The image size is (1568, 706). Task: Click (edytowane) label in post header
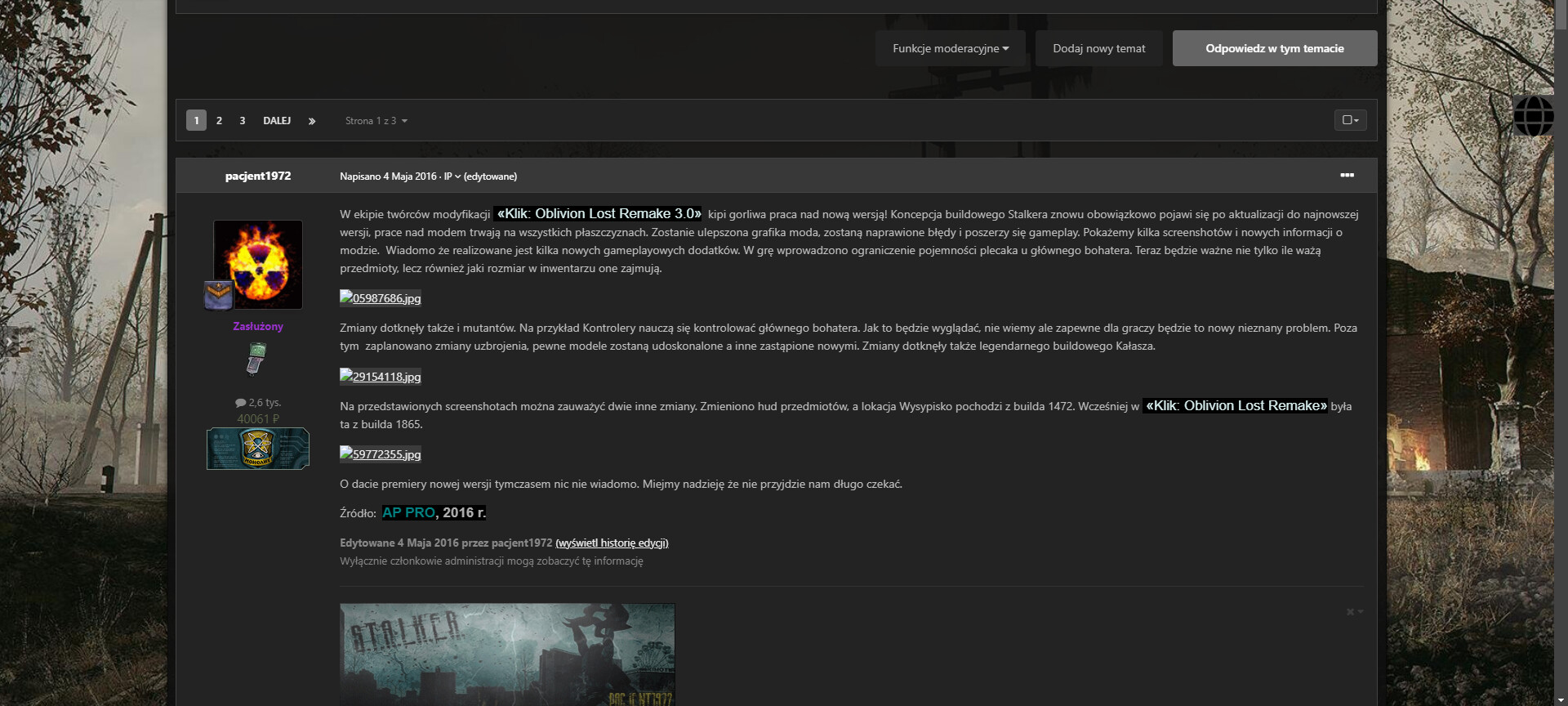[490, 176]
